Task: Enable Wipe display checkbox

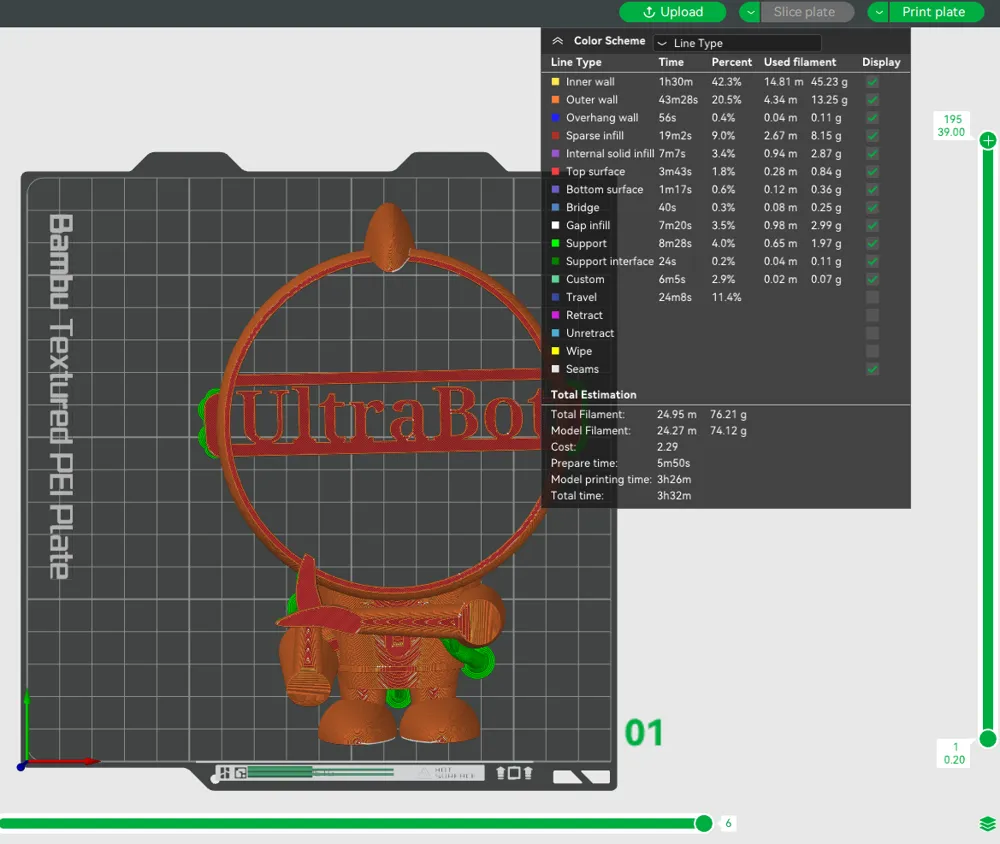Action: tap(872, 351)
